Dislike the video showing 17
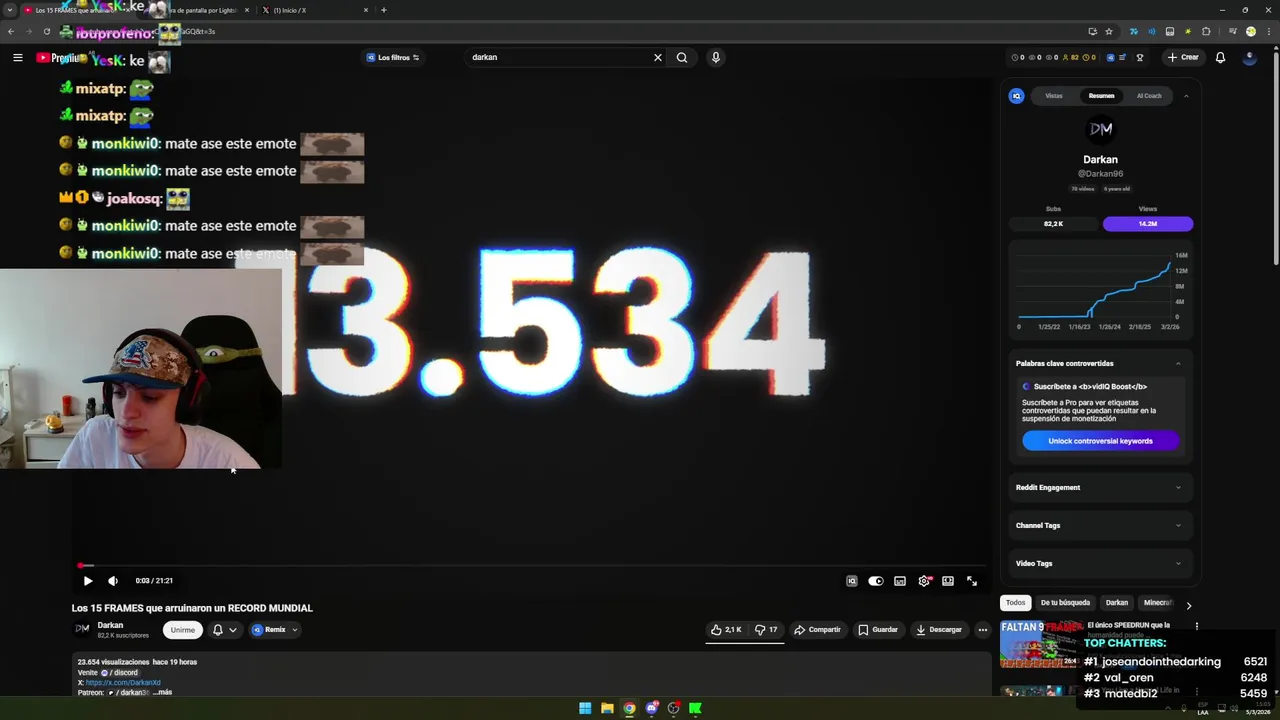This screenshot has width=1280, height=720. click(766, 630)
